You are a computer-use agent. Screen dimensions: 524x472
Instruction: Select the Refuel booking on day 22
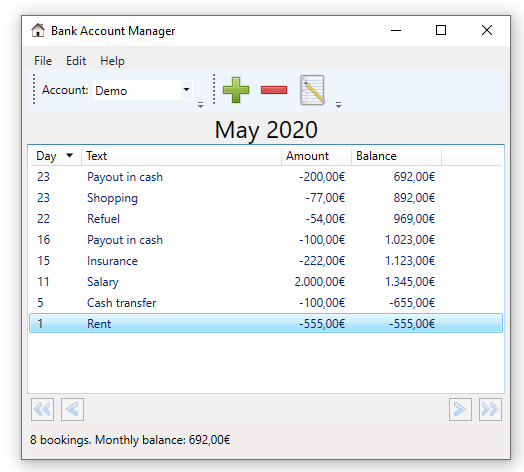coord(266,219)
